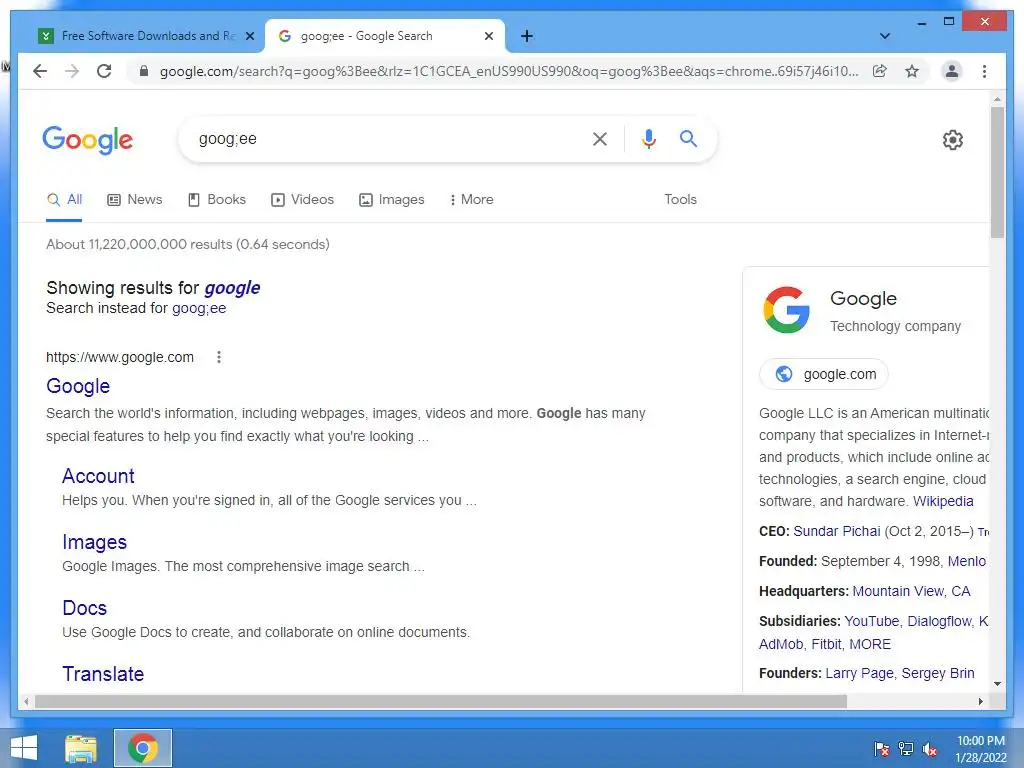1024x768 pixels.
Task: Click the vertical scrollbar thumb
Action: coord(997,172)
